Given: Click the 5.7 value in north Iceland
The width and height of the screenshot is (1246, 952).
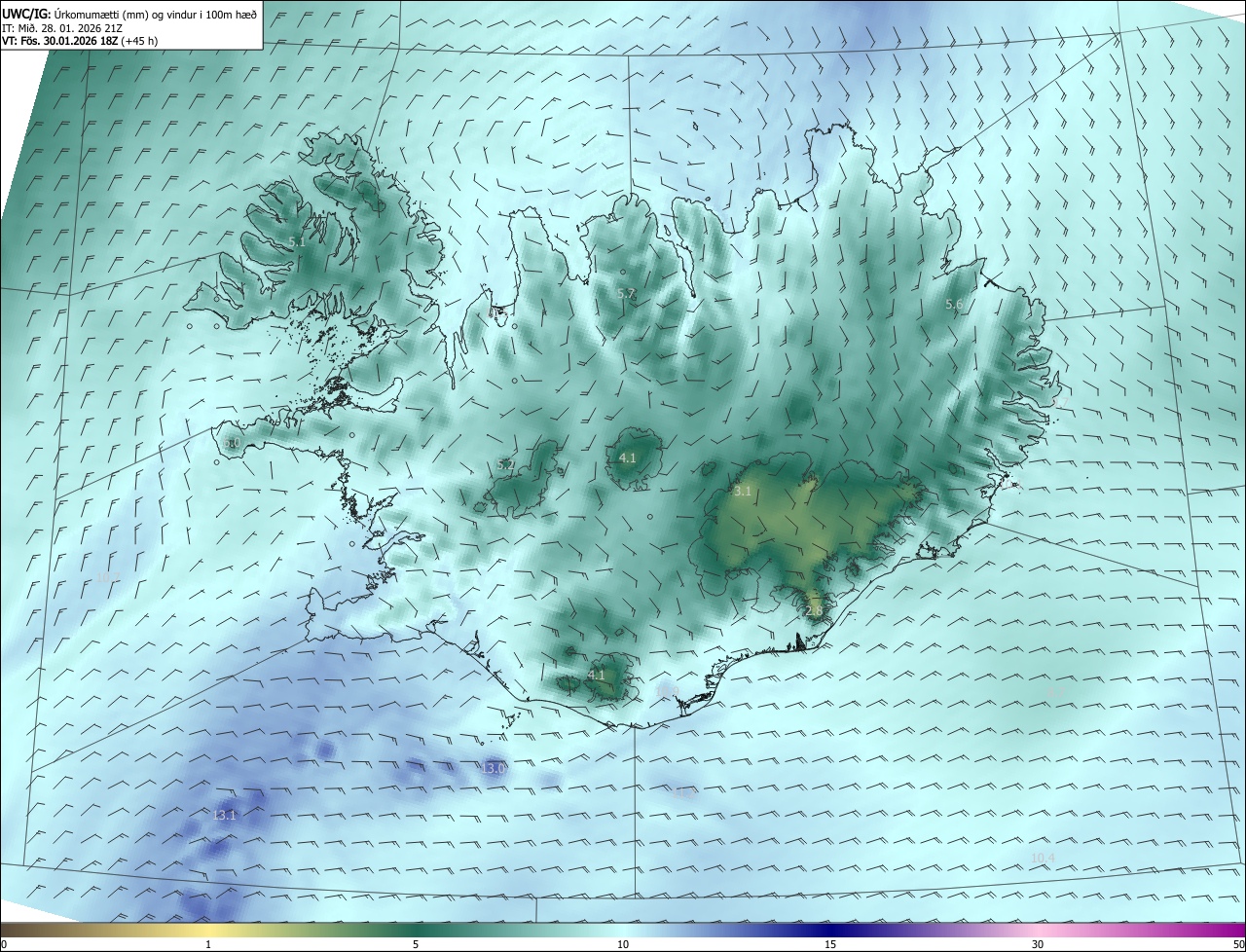Looking at the screenshot, I should 626,293.
